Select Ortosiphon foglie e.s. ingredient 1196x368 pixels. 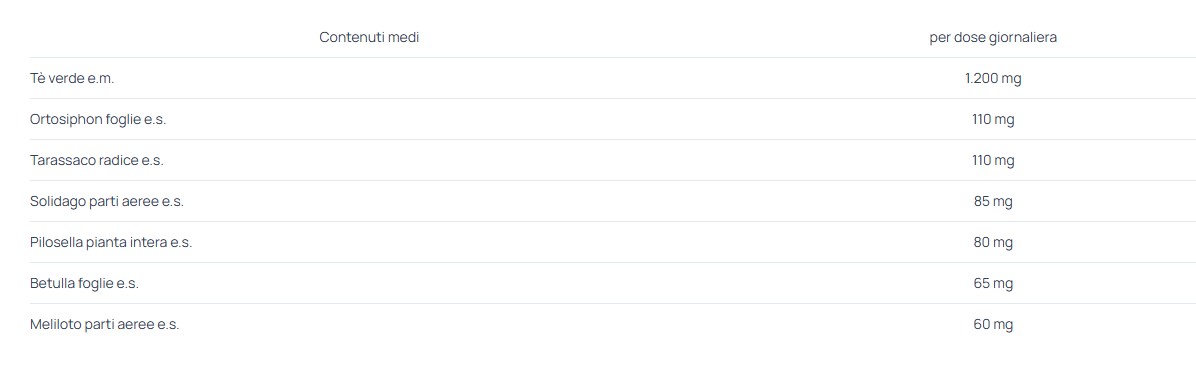point(98,119)
